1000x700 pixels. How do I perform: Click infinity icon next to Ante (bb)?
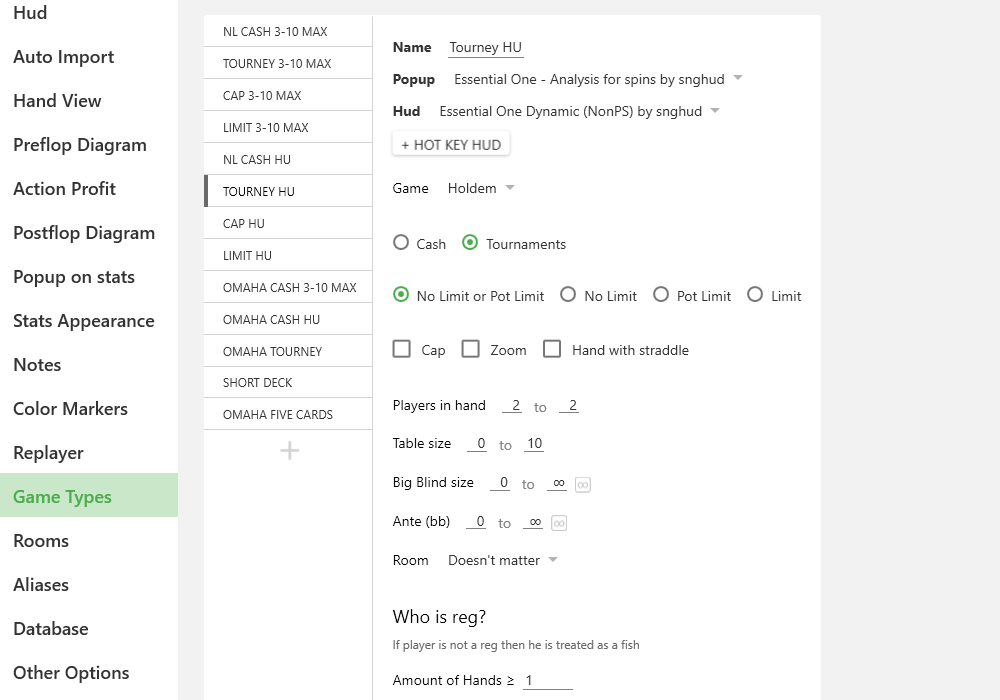coord(559,523)
